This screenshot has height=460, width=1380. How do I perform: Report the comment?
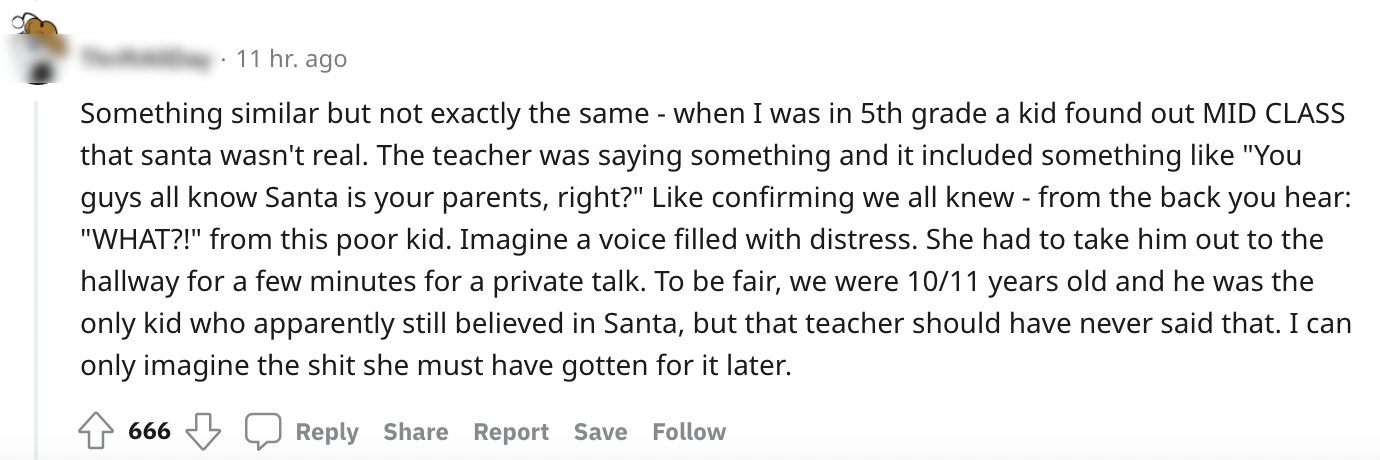click(x=511, y=432)
